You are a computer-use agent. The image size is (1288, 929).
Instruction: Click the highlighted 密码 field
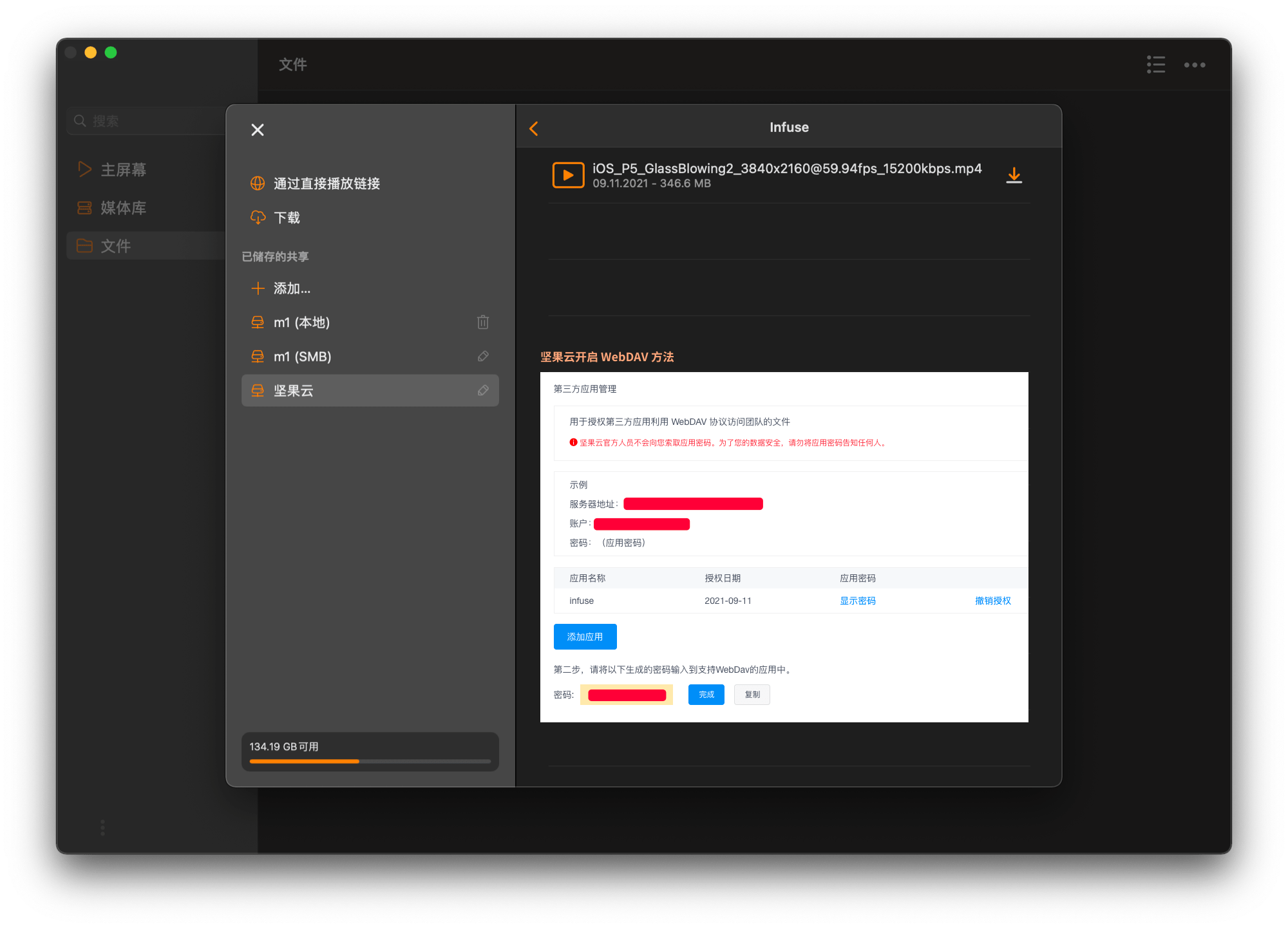coord(627,695)
